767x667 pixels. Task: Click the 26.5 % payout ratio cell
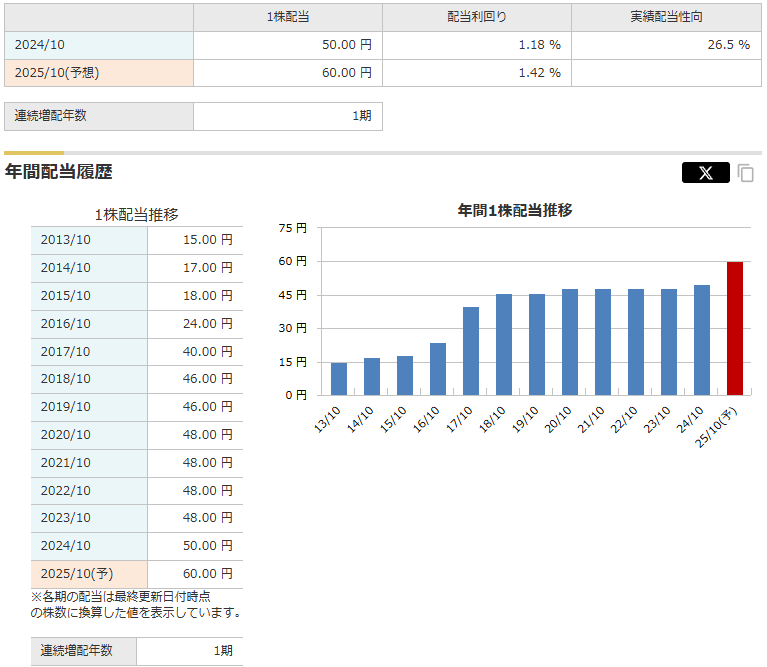pos(665,45)
